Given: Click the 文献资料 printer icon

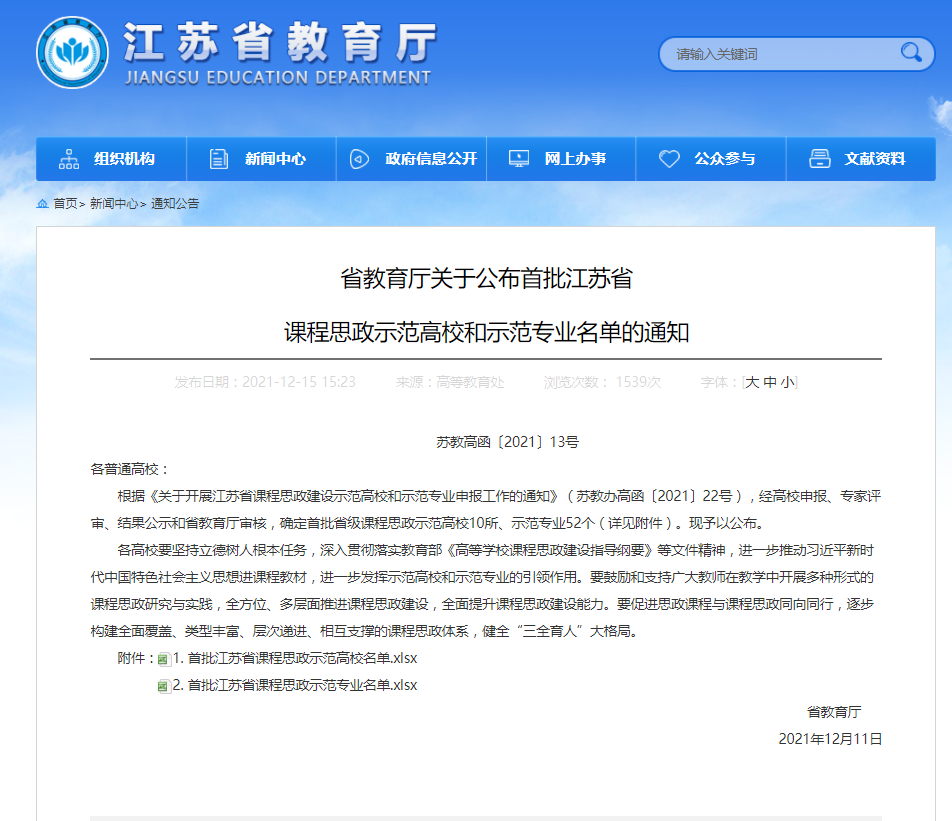Looking at the screenshot, I should pyautogui.click(x=819, y=159).
